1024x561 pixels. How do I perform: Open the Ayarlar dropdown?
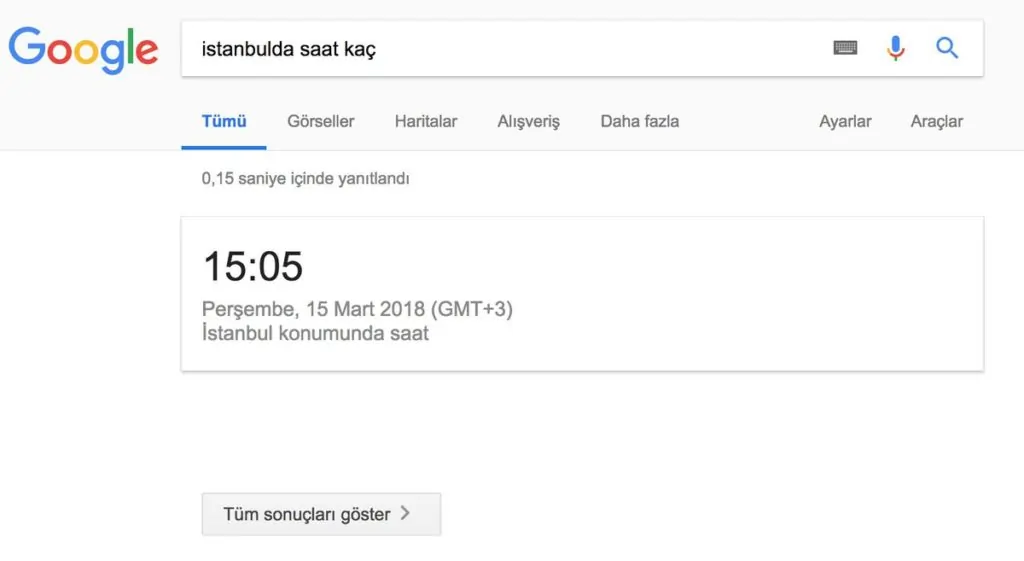(x=845, y=122)
